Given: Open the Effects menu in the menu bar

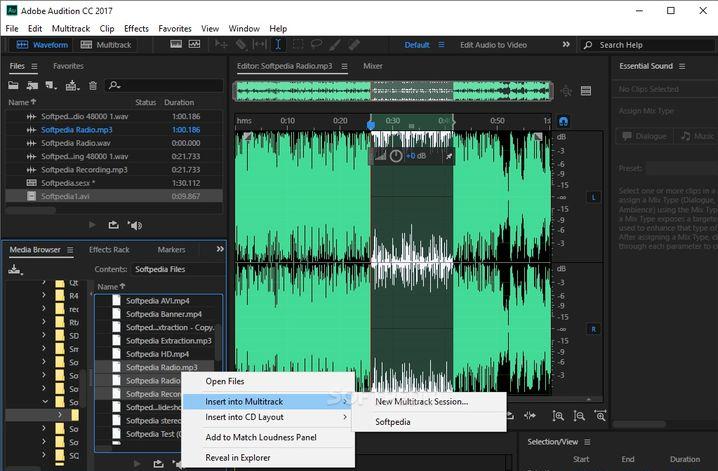Looking at the screenshot, I should (136, 29).
